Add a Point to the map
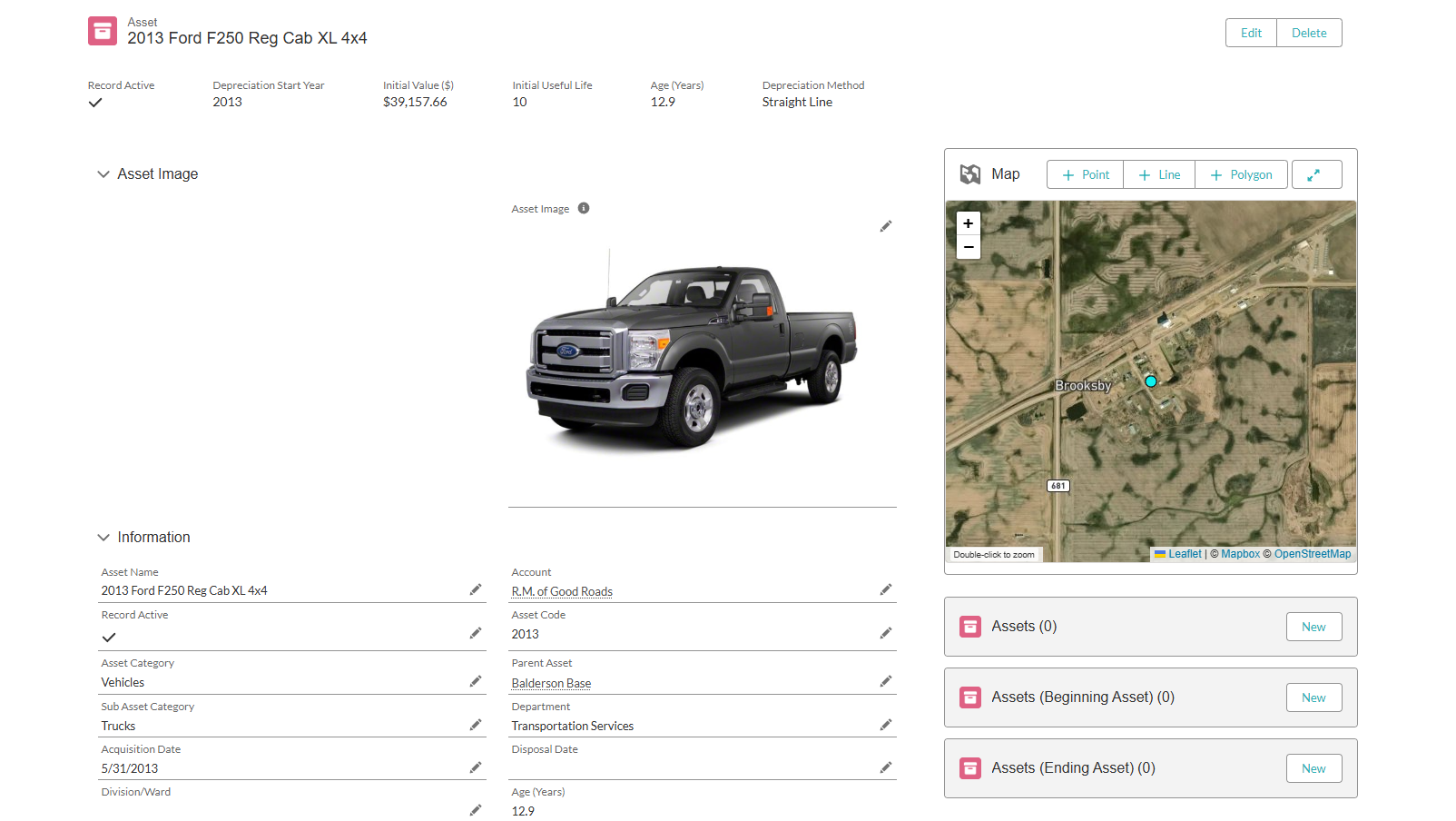Image resolution: width=1456 pixels, height=821 pixels. [1086, 174]
